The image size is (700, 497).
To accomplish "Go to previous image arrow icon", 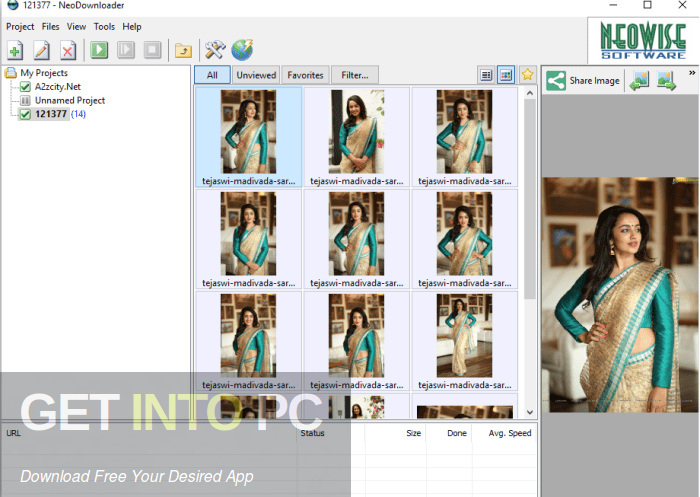I will (x=639, y=81).
